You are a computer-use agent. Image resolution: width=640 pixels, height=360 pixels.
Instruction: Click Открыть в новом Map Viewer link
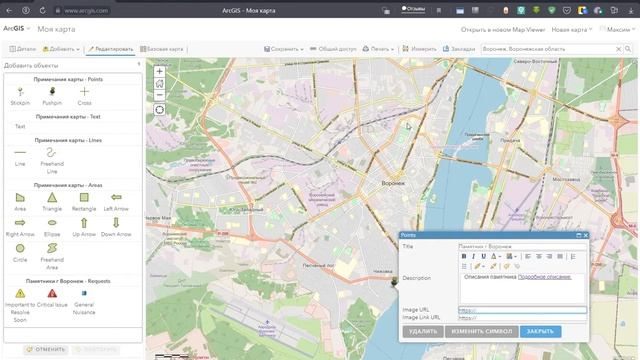tap(503, 29)
